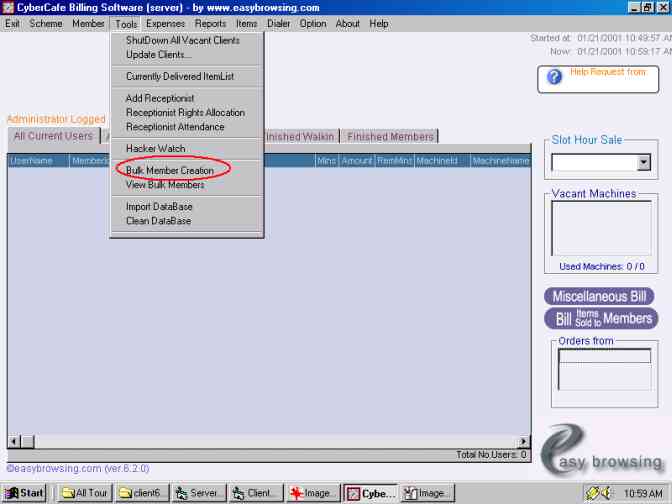Click the Server taskbar window button
The height and width of the screenshot is (504, 672).
click(199, 493)
